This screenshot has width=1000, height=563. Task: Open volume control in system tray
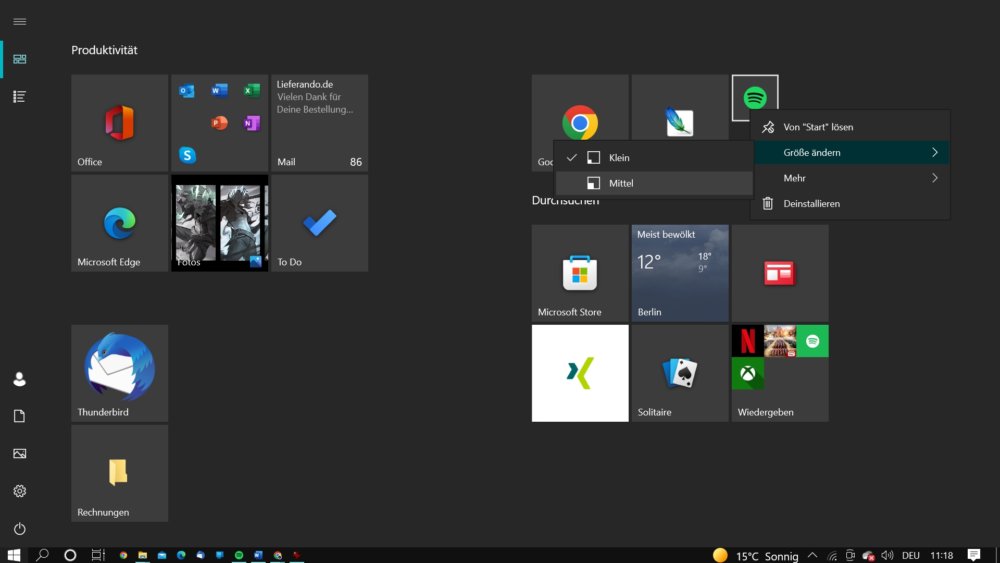click(x=887, y=555)
